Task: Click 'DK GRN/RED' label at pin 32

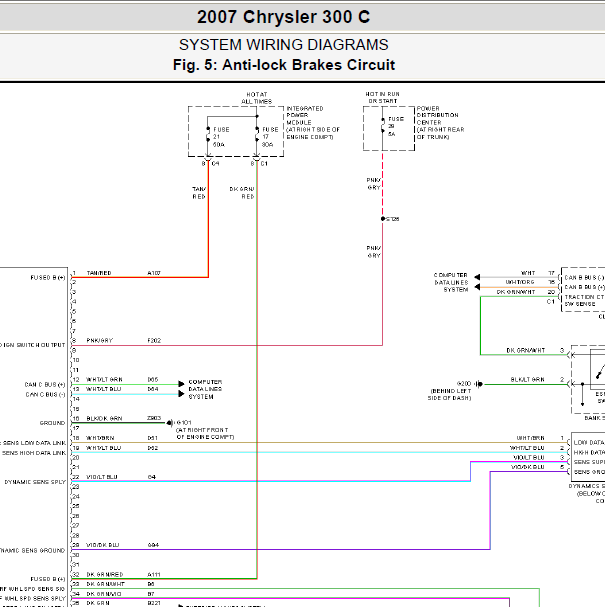Action: click(x=105, y=574)
